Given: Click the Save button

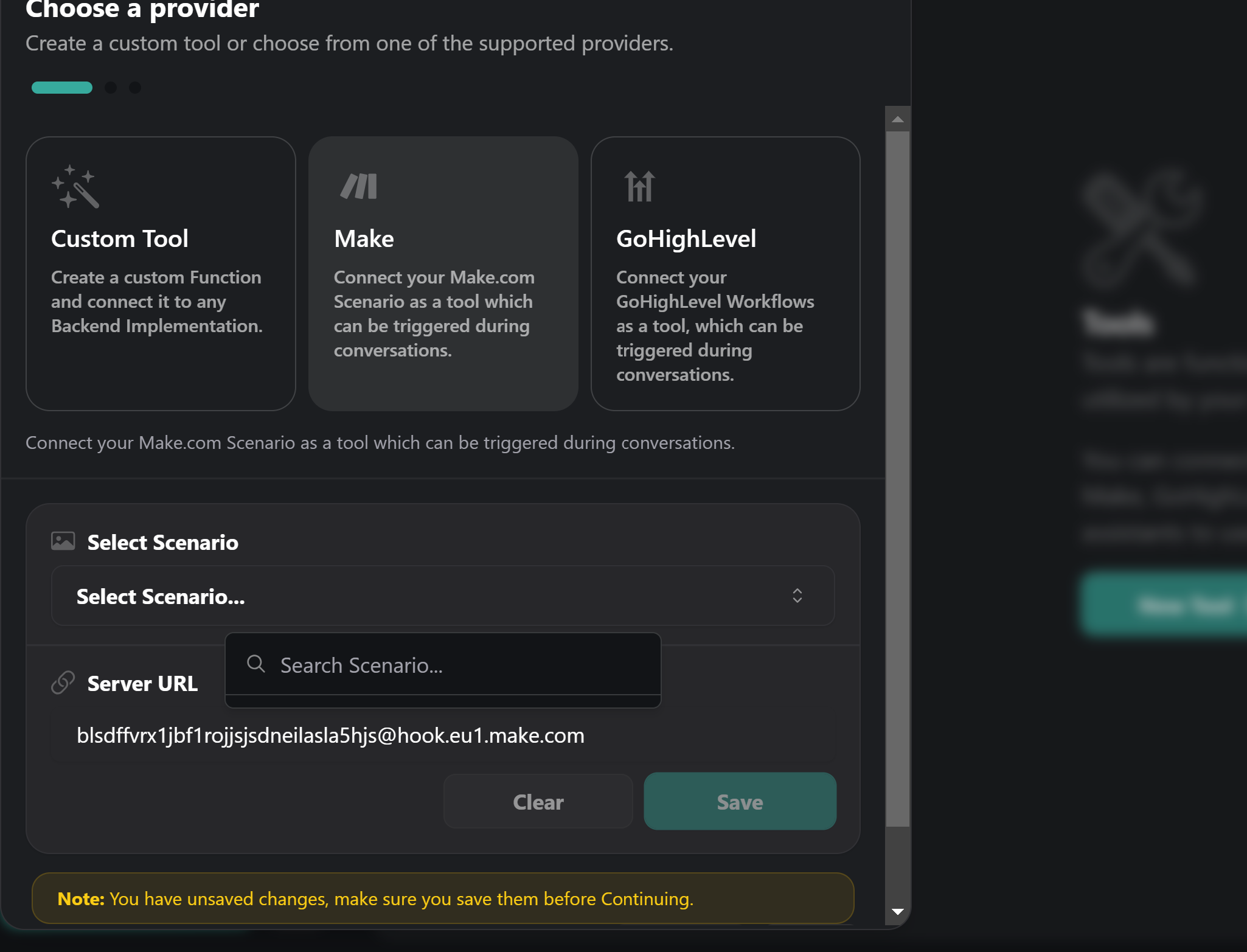Looking at the screenshot, I should 740,802.
